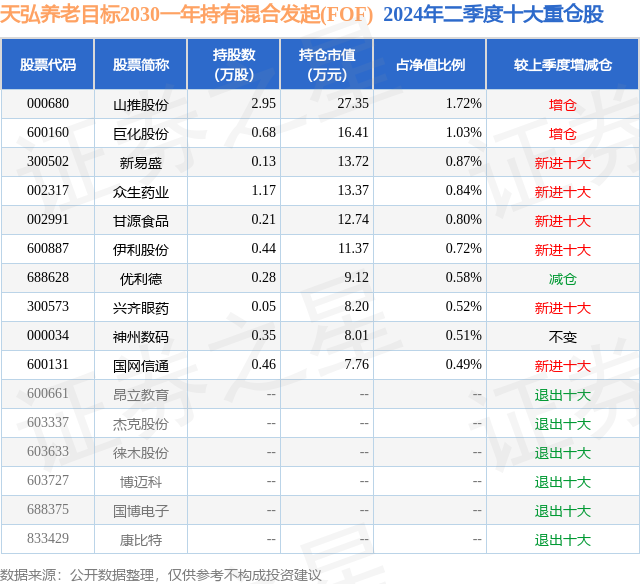The image size is (640, 584).
Task: Click the 股票代码 column header
Action: tap(48, 64)
